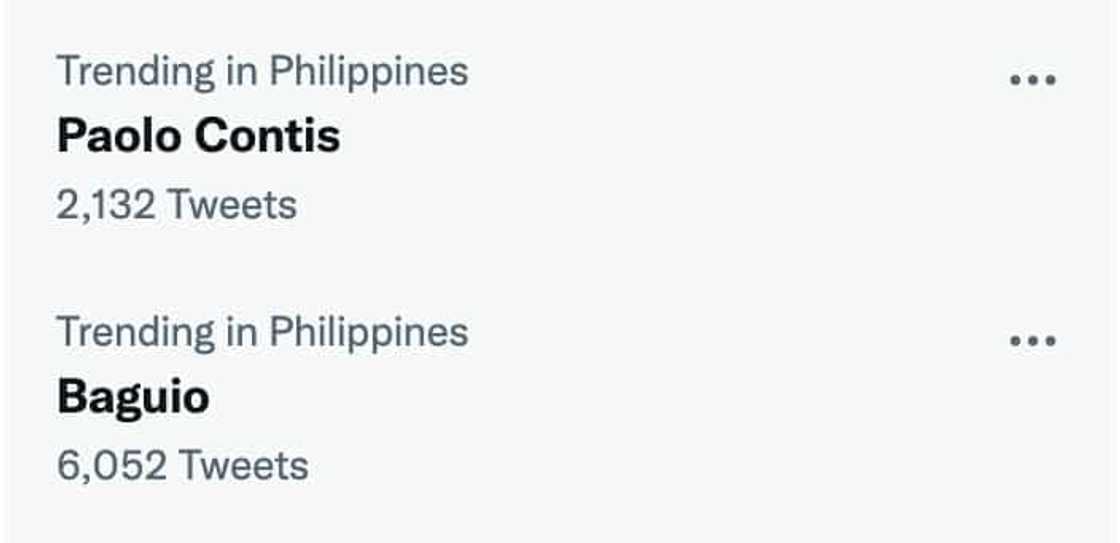Image resolution: width=1120 pixels, height=543 pixels.
Task: Open more options for Baguio trend
Action: click(x=1032, y=341)
